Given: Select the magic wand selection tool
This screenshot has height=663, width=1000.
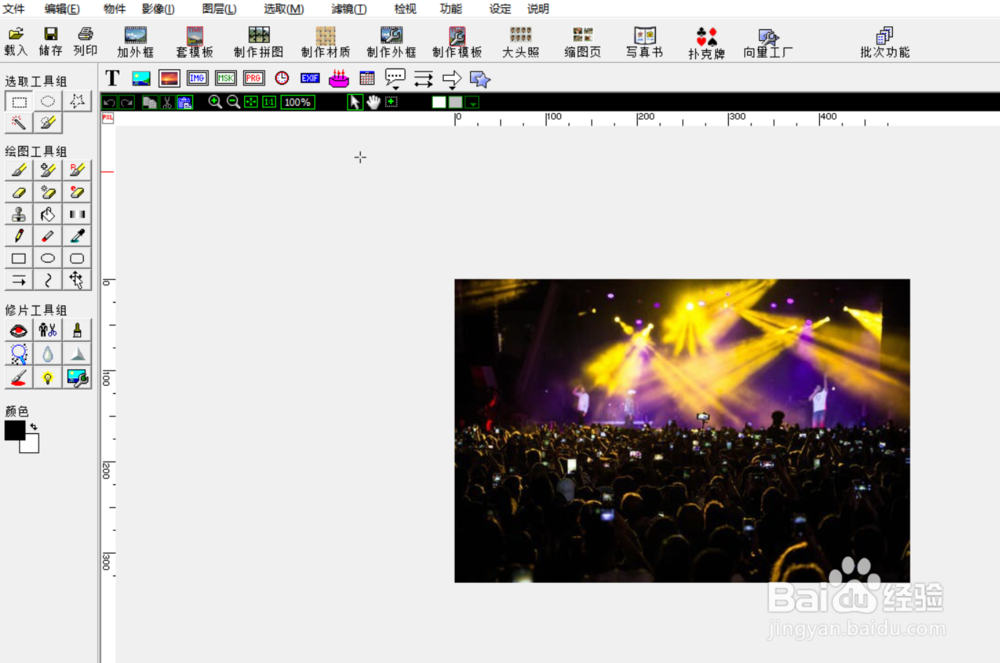Looking at the screenshot, I should point(19,122).
